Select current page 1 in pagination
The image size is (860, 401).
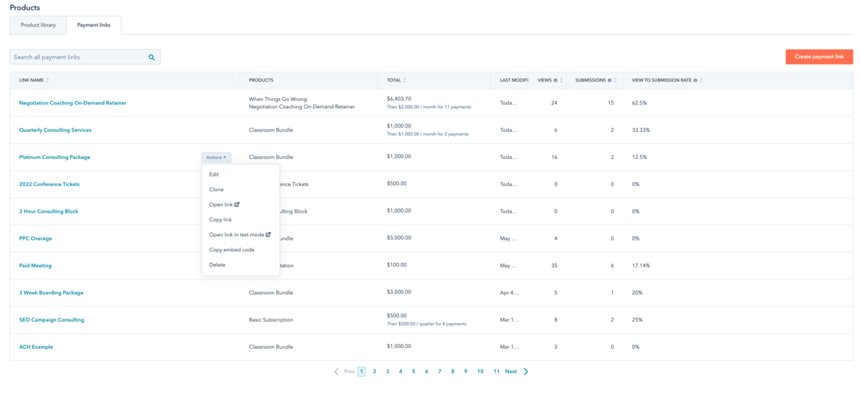361,371
